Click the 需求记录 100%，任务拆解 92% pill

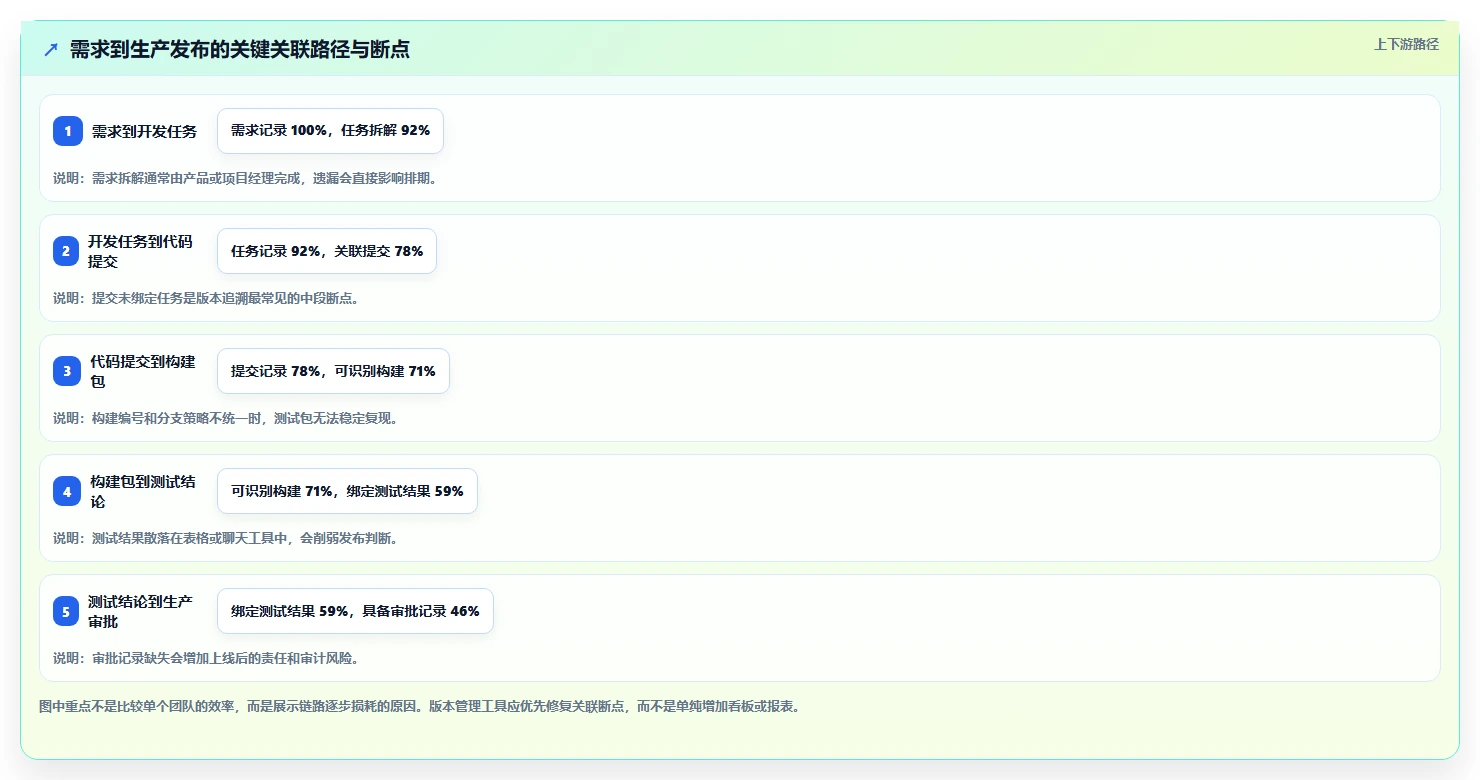(x=330, y=131)
